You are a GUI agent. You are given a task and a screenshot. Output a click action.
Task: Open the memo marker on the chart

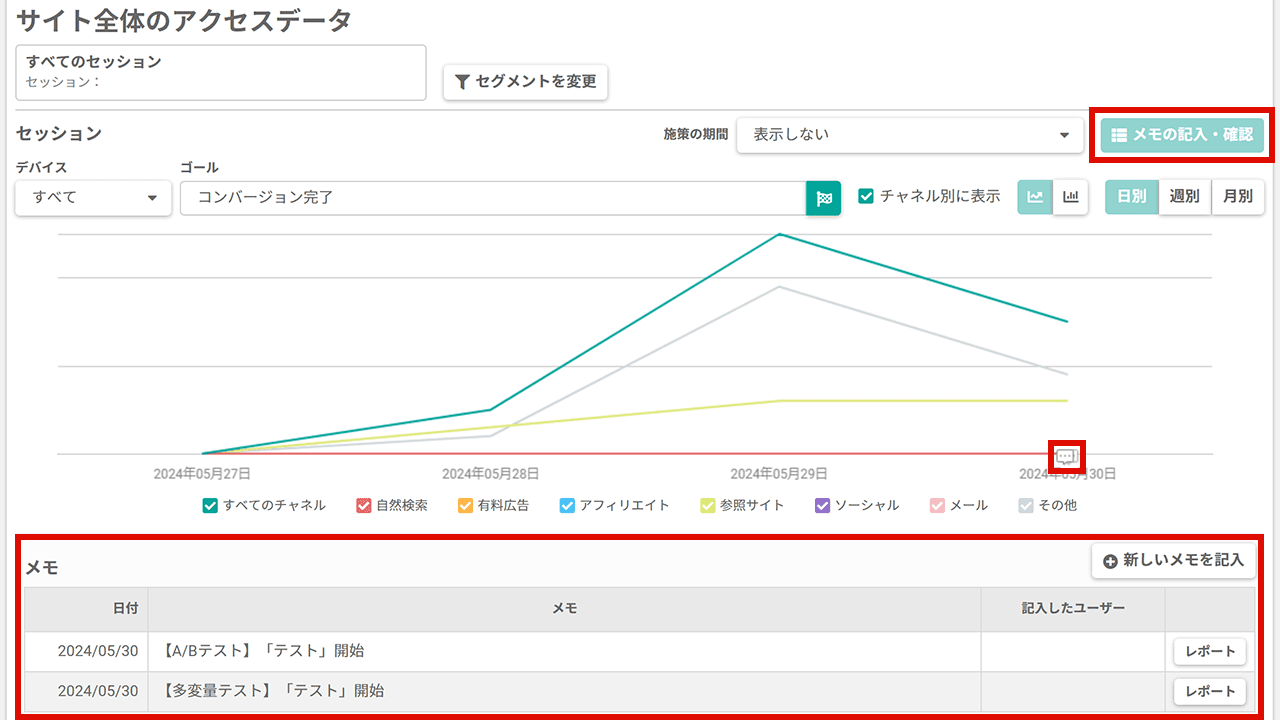pos(1066,457)
